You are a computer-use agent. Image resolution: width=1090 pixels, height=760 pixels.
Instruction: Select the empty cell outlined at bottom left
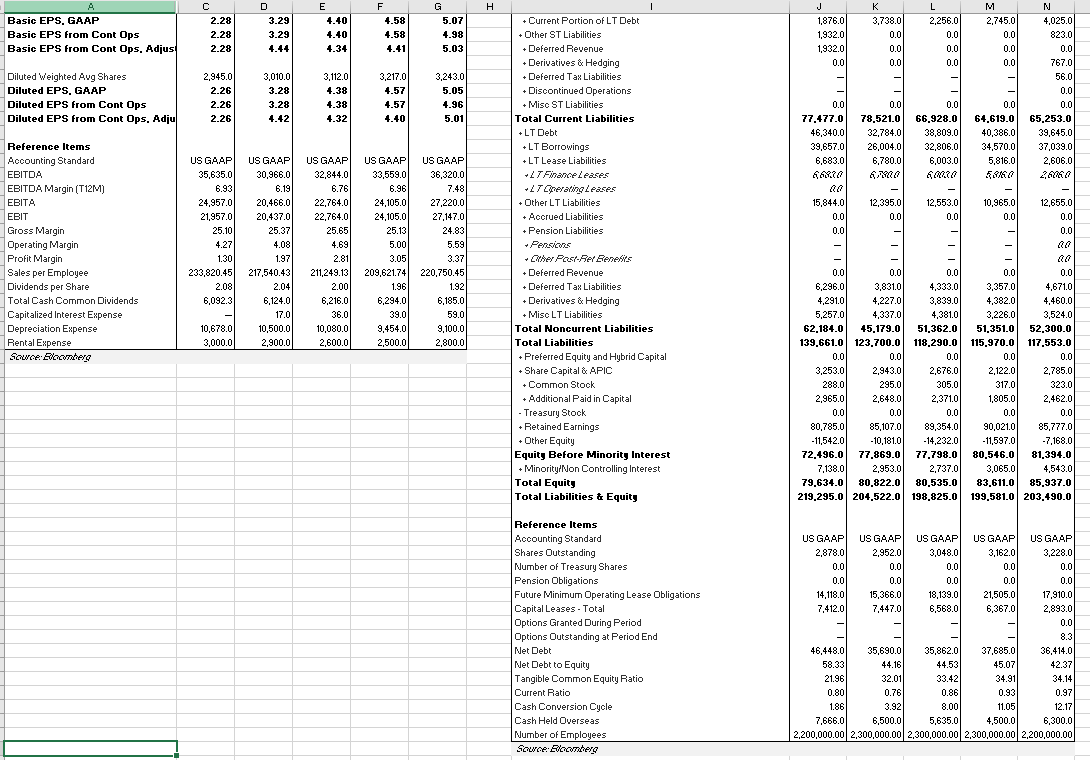[x=88, y=748]
